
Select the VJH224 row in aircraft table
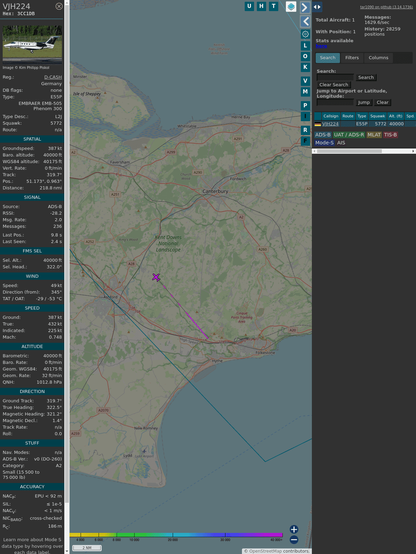point(365,124)
